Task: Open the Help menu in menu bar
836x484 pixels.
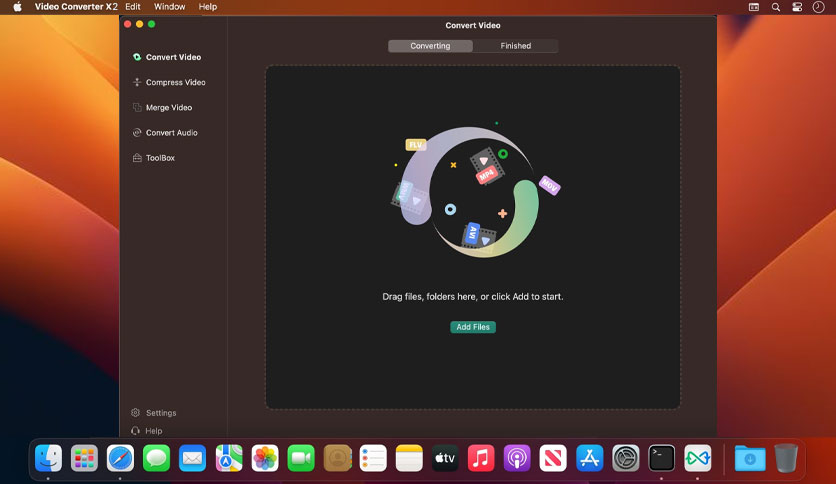Action: coord(207,7)
